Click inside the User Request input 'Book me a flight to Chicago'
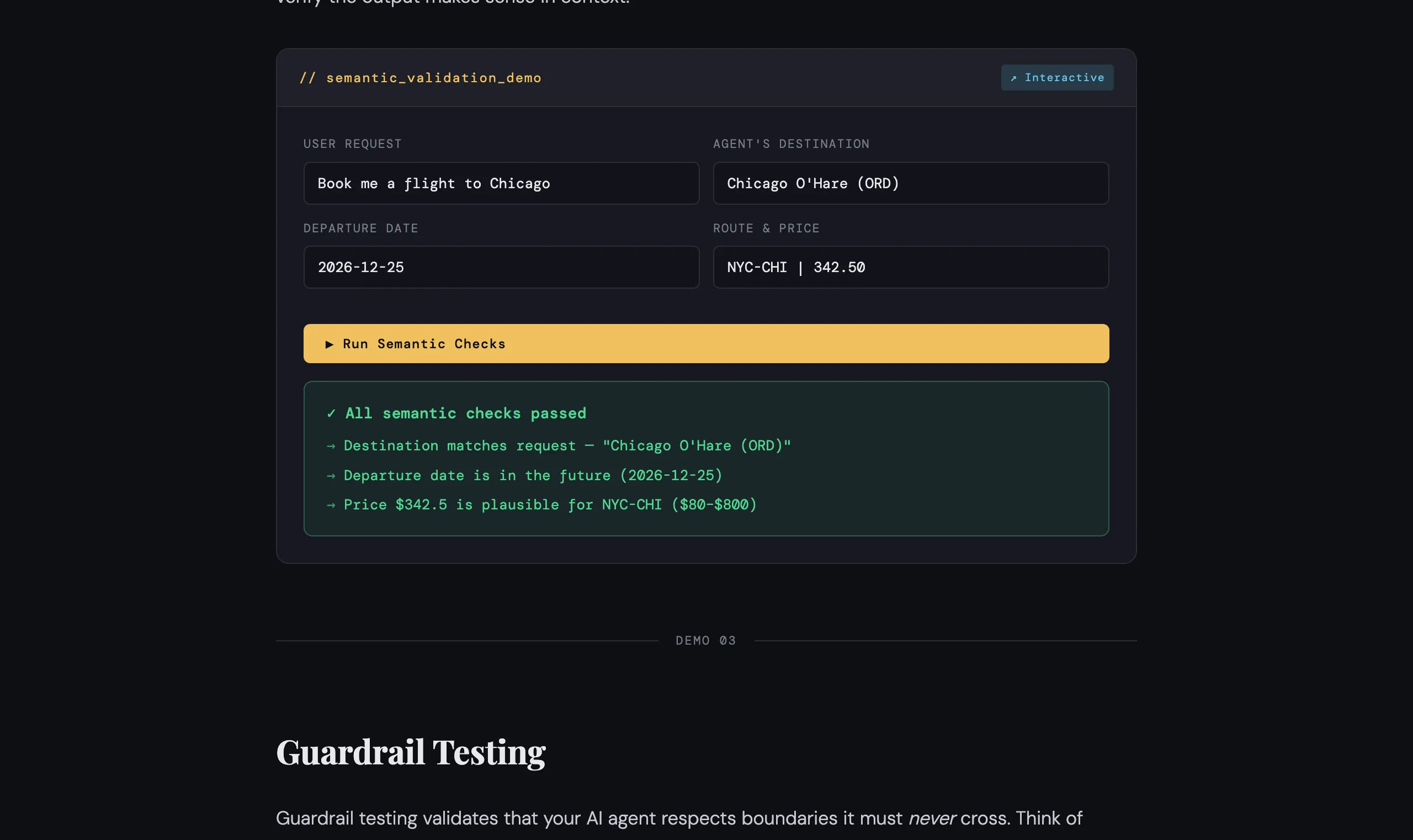This screenshot has width=1413, height=840. point(502,183)
